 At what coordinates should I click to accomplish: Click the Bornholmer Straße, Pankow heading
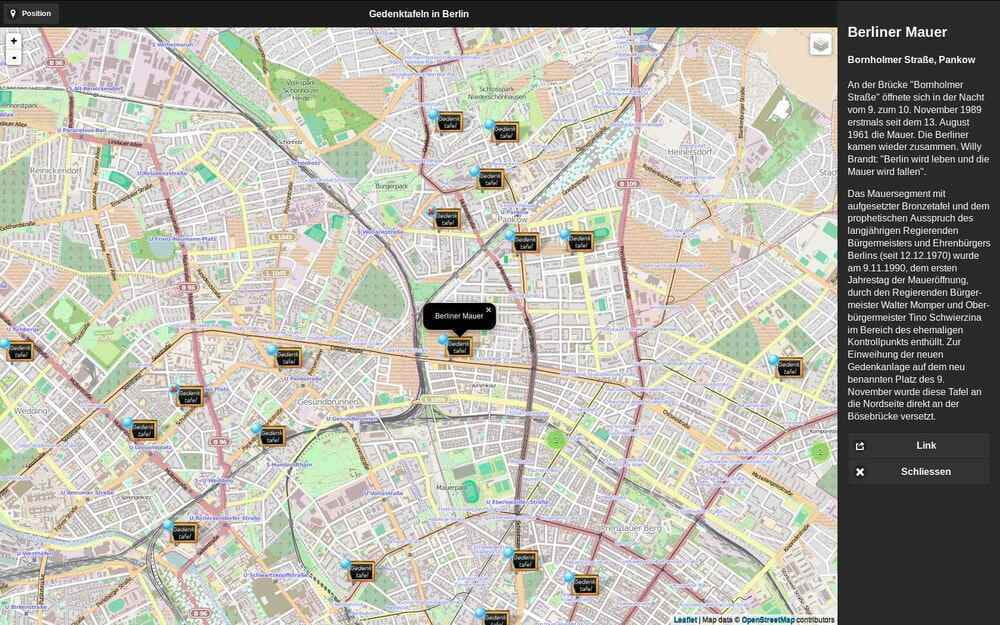point(911,59)
